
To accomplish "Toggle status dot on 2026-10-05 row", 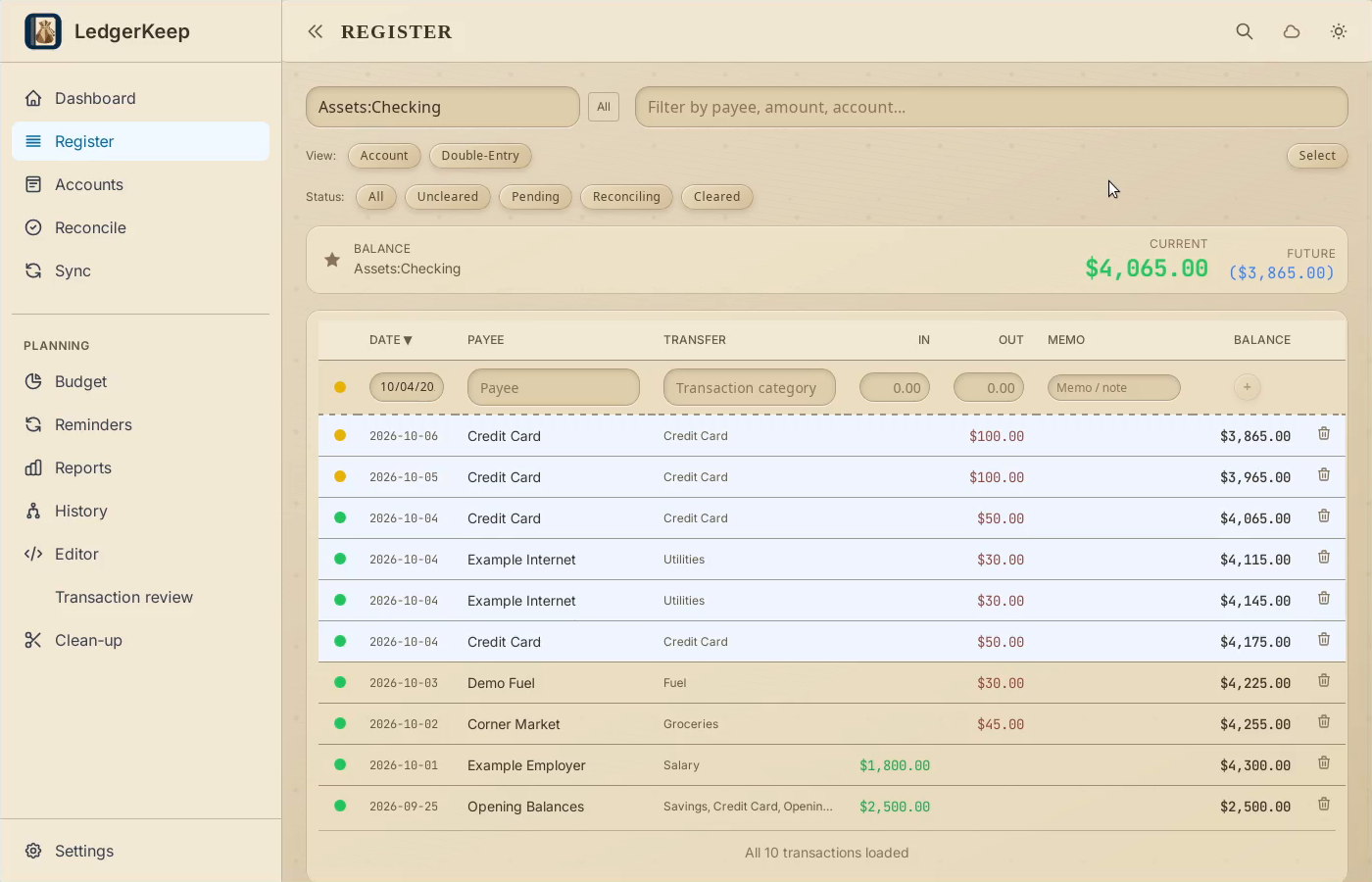I will pyautogui.click(x=340, y=476).
